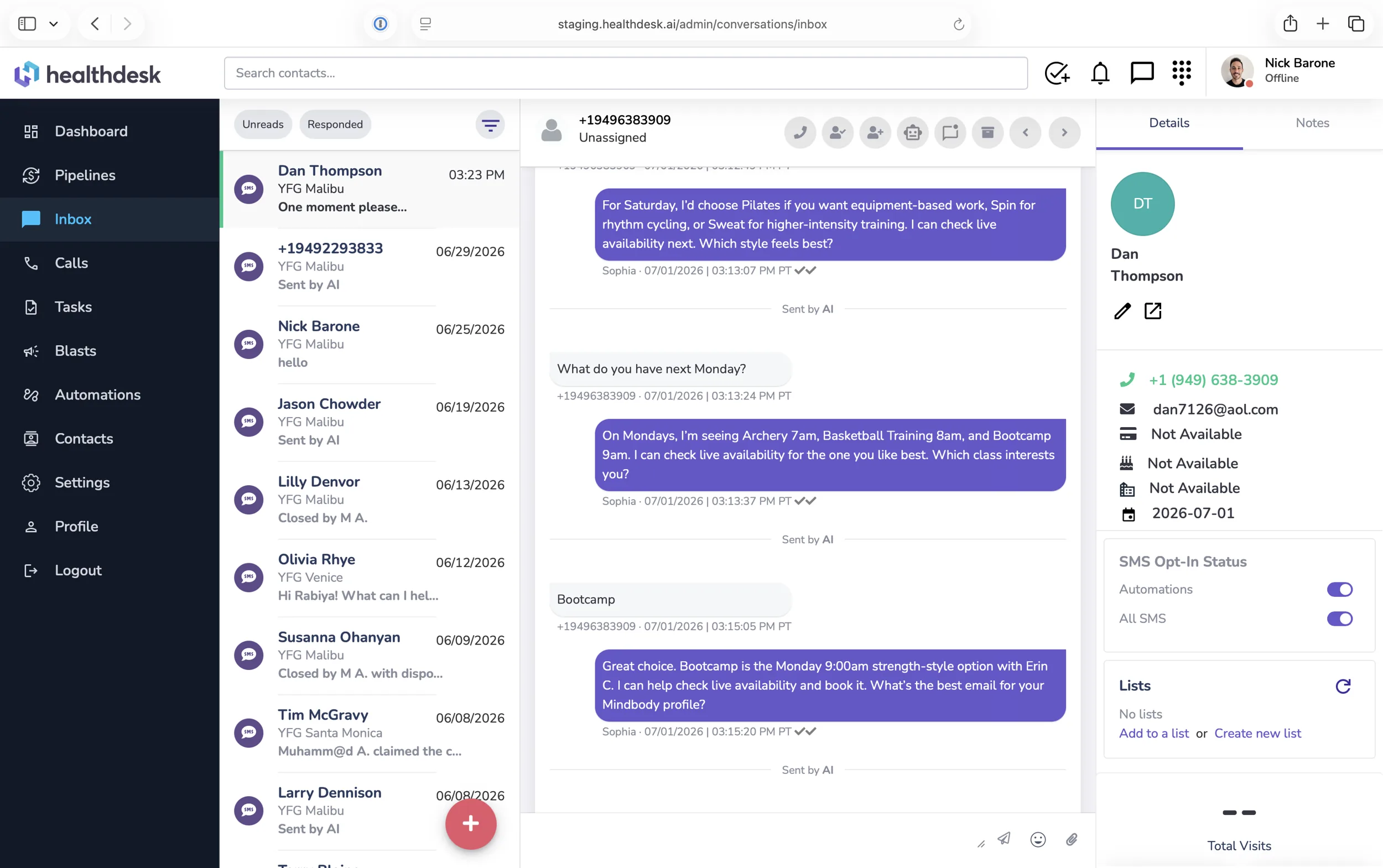The image size is (1383, 868).
Task: Open the dial pad icon
Action: 1182,73
